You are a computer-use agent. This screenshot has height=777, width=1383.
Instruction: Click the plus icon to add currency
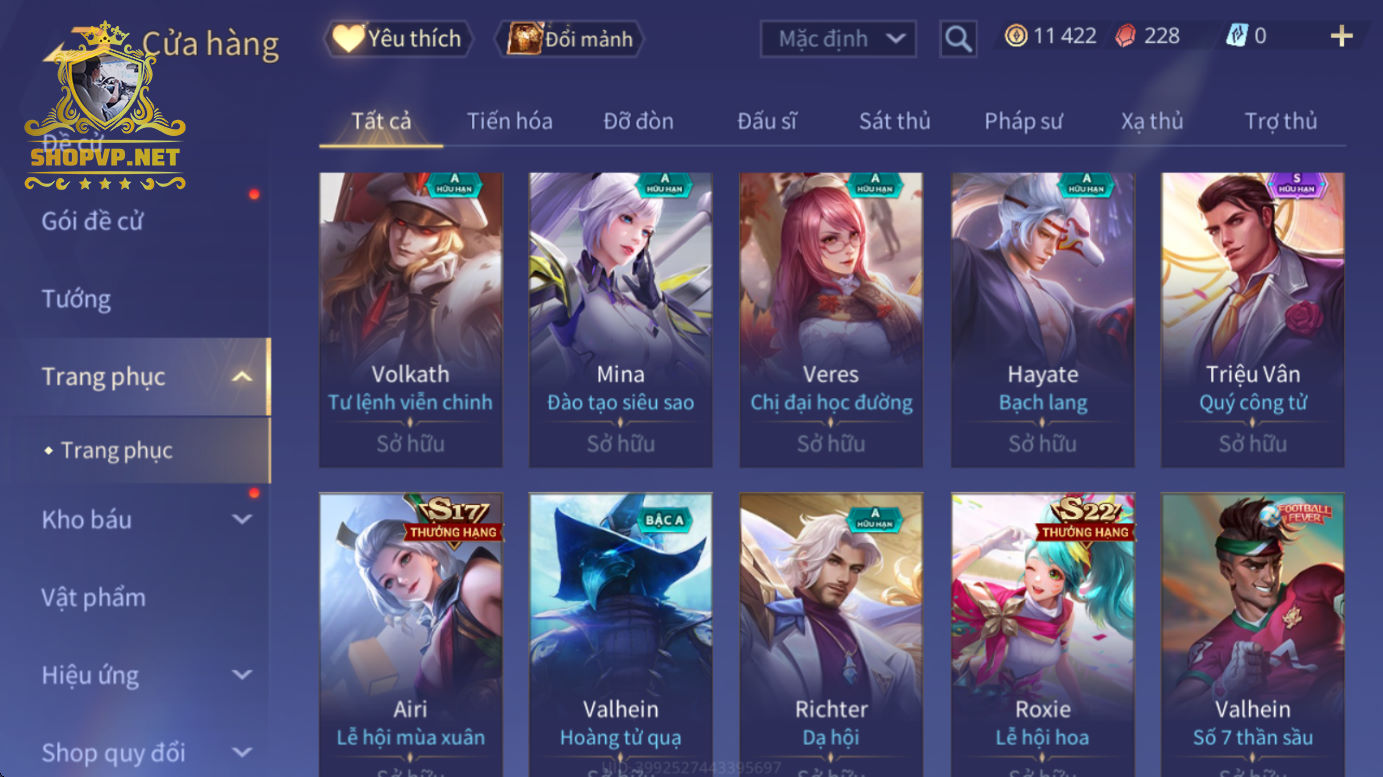point(1341,37)
